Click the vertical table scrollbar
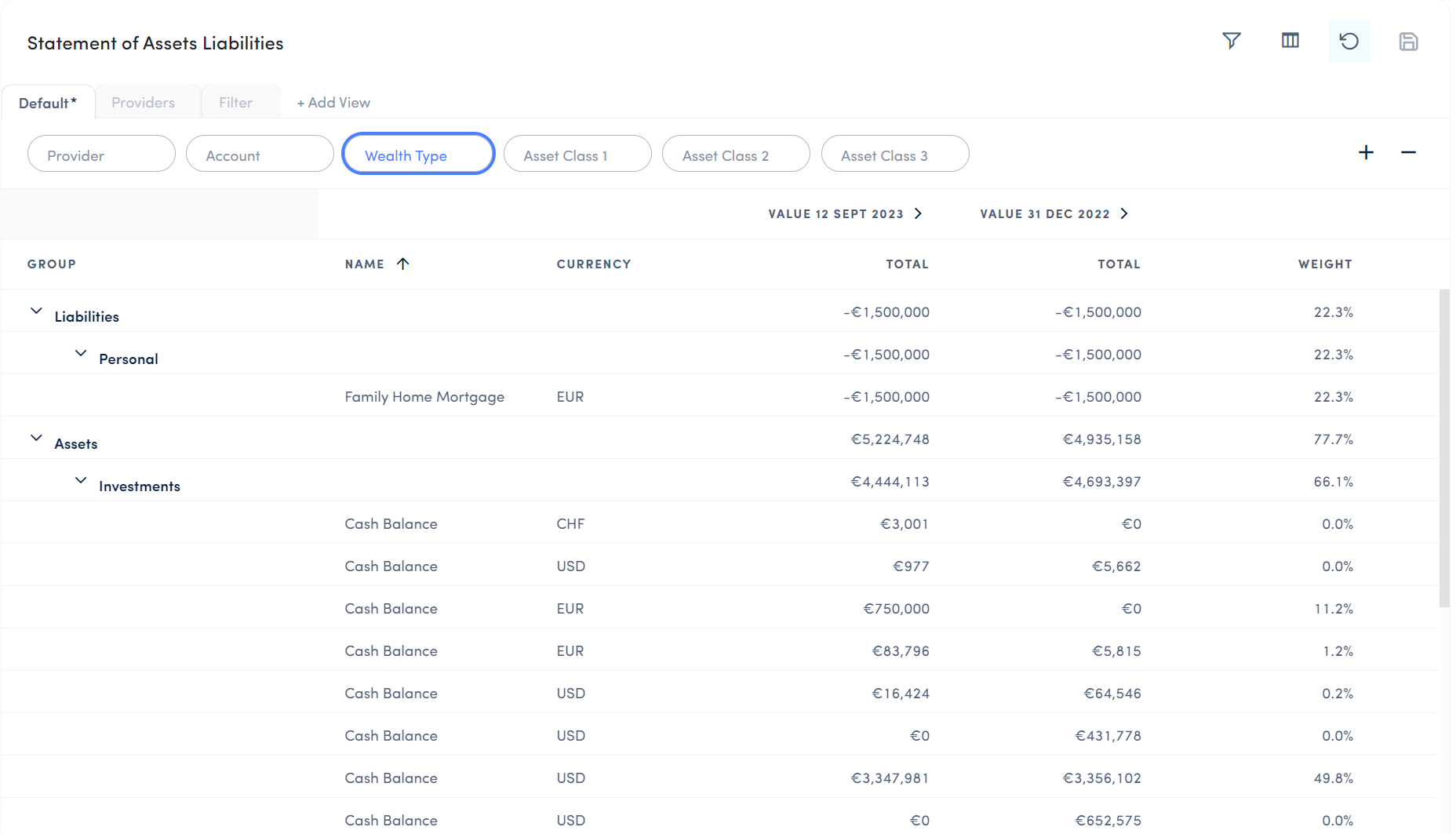 coord(1443,447)
